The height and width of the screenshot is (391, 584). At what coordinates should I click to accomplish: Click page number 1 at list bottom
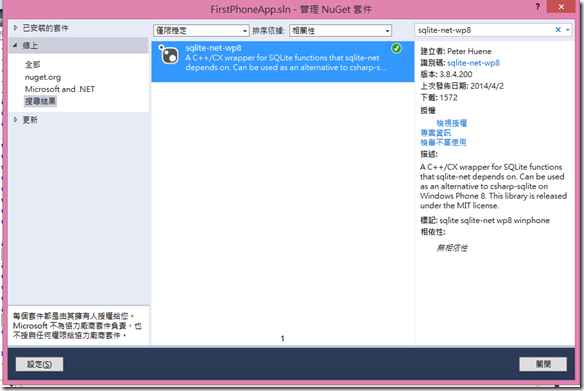coord(283,338)
